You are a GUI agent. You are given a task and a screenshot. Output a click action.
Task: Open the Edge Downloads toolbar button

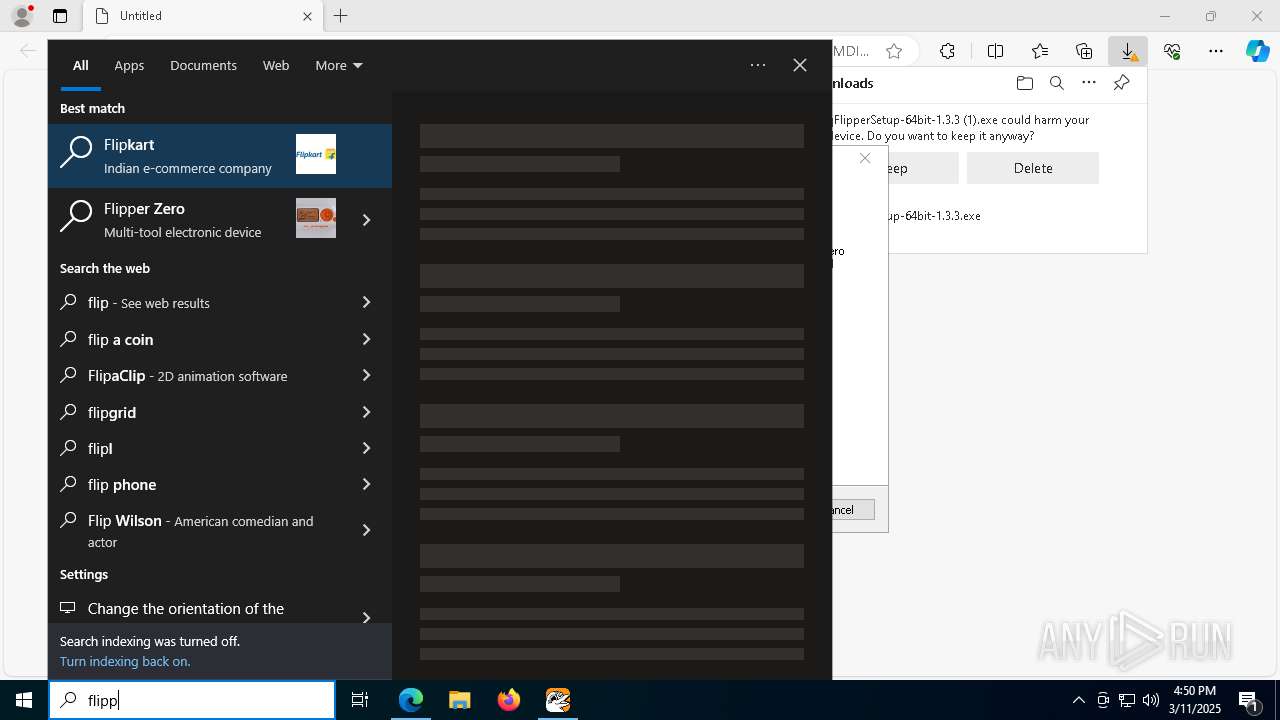1128,51
